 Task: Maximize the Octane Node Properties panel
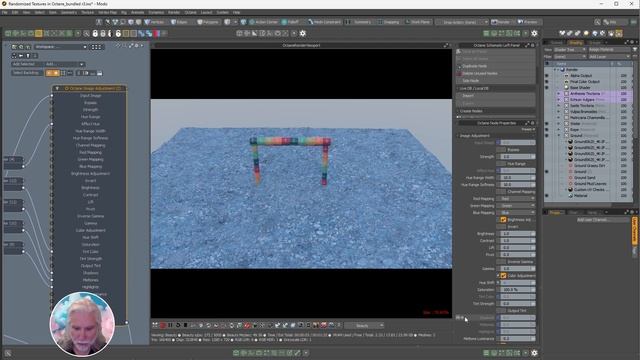coord(527,123)
